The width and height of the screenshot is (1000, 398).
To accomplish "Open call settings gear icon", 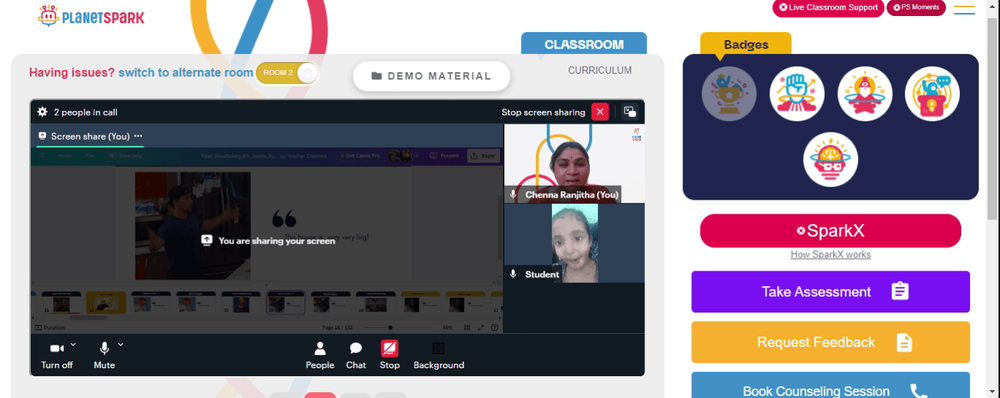I will point(42,112).
